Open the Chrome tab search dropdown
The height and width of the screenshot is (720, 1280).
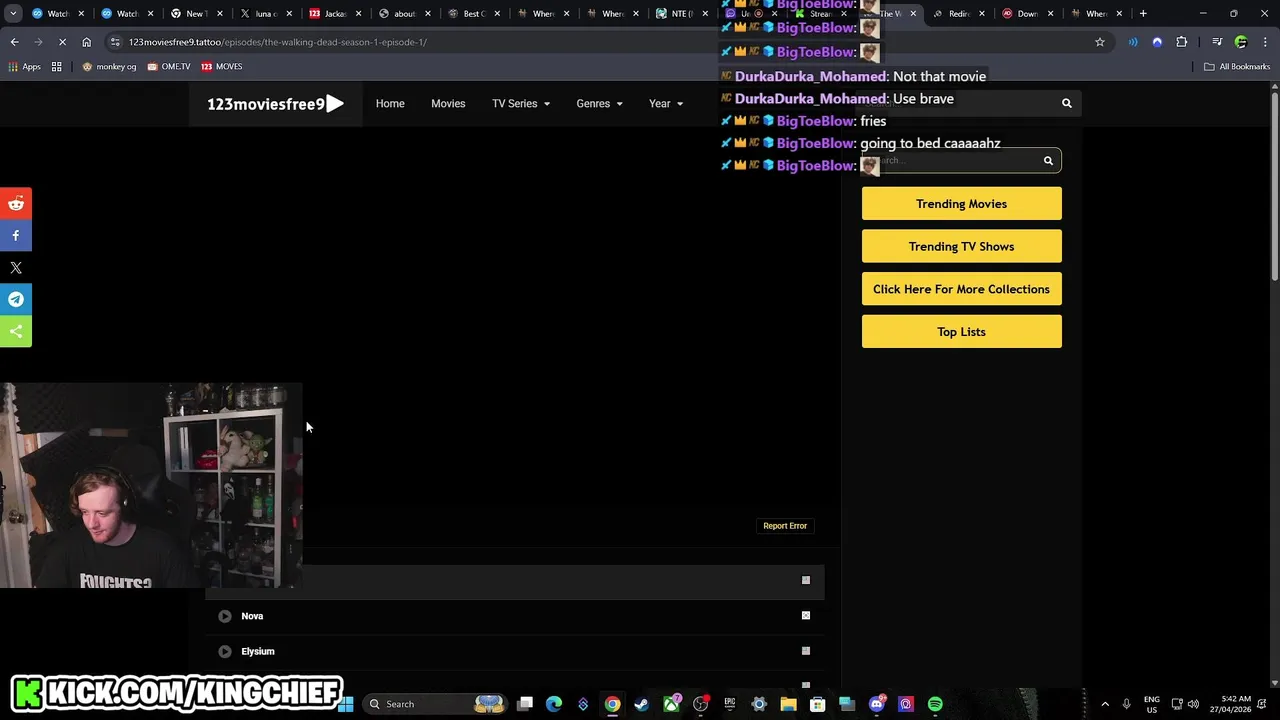click(14, 14)
